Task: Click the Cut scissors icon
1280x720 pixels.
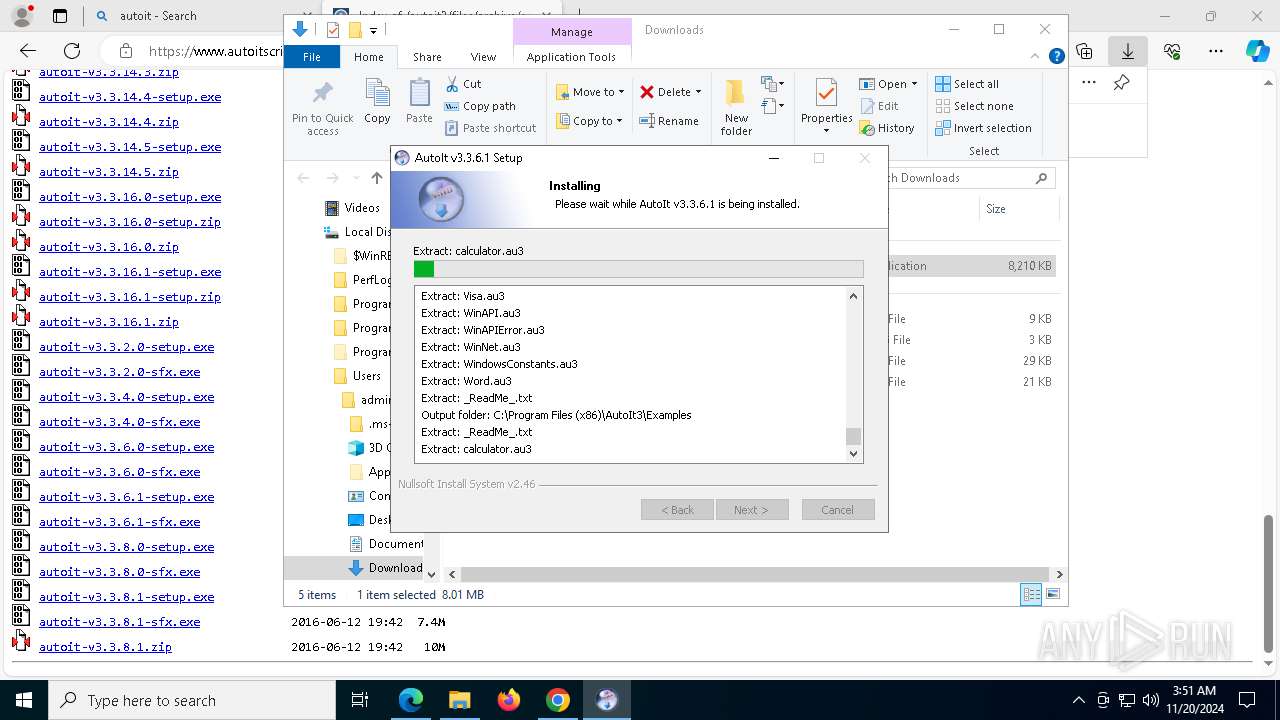Action: (452, 84)
